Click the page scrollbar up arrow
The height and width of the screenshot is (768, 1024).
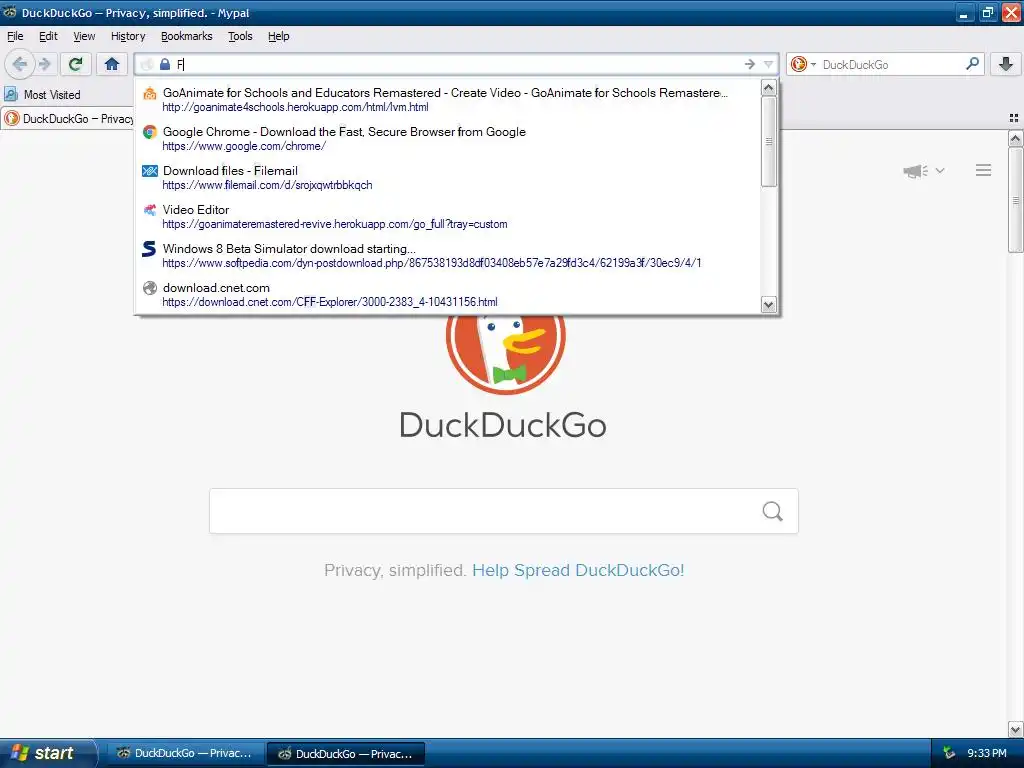(1016, 138)
